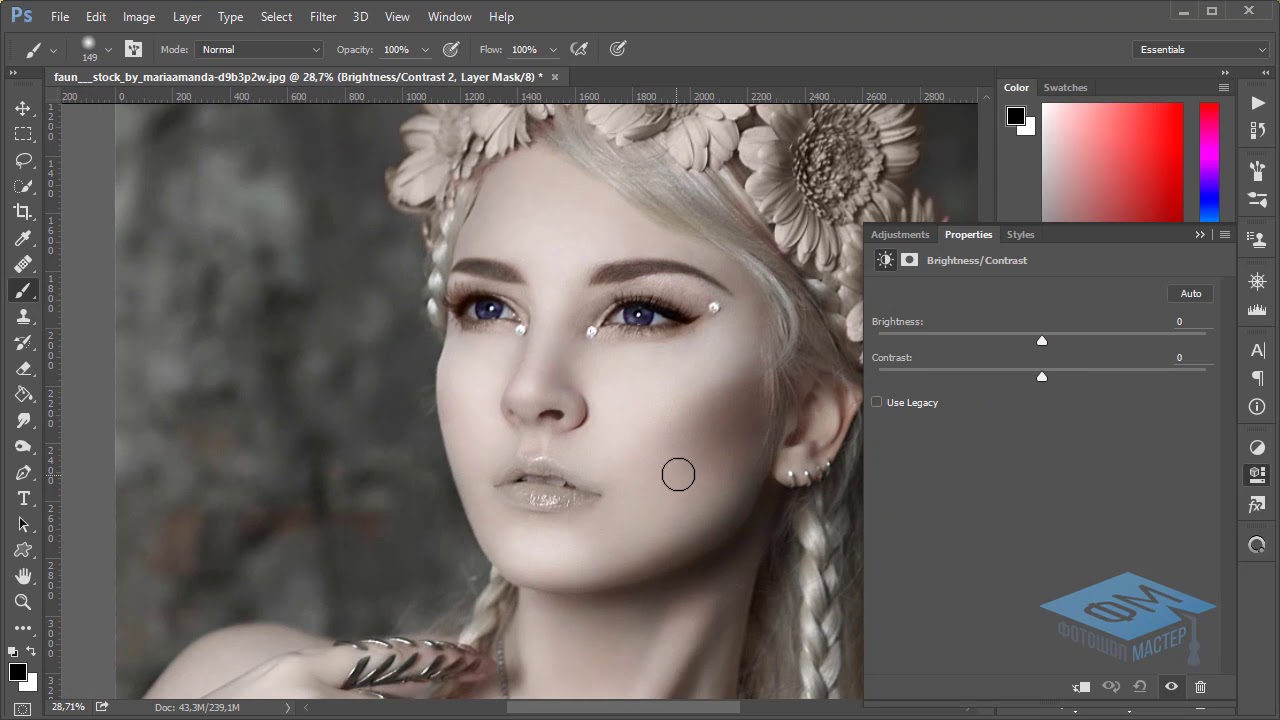This screenshot has width=1280, height=720.
Task: Select the Horizontal Type tool
Action: coord(23,498)
